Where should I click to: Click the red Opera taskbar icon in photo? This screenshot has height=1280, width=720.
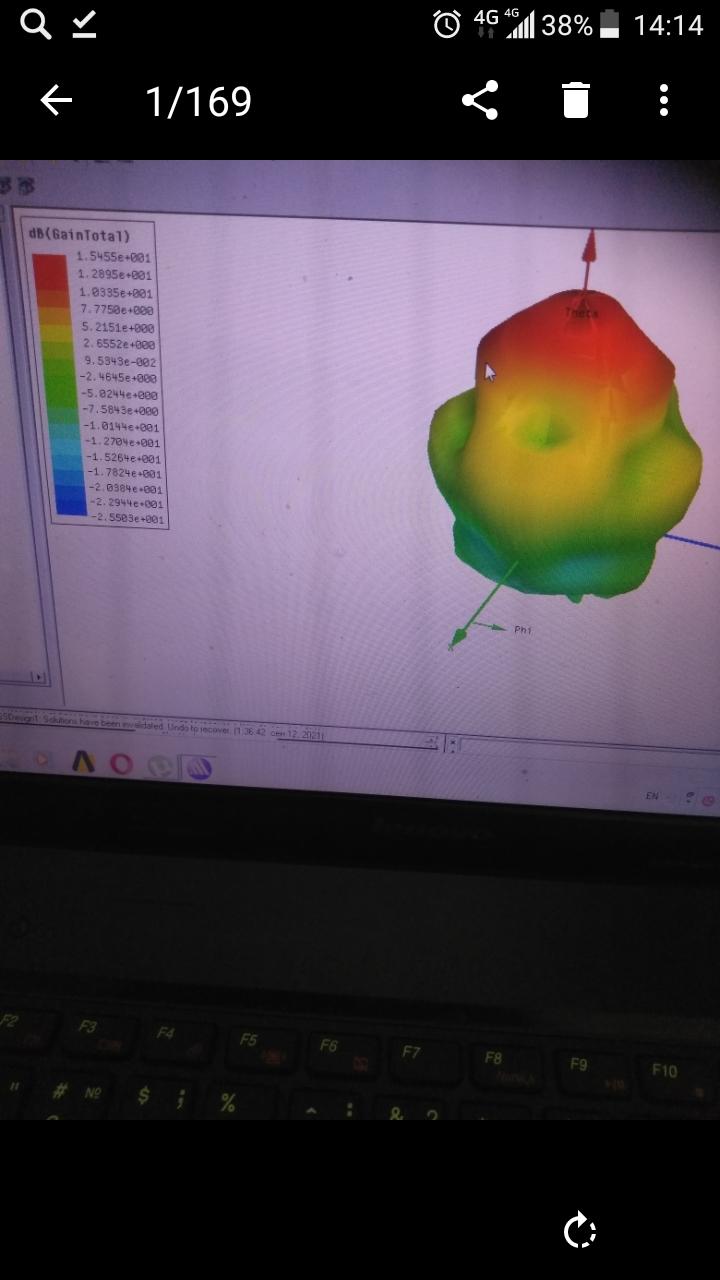click(x=121, y=764)
